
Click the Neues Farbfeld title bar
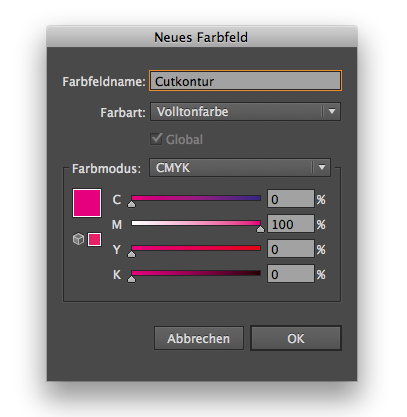point(202,37)
